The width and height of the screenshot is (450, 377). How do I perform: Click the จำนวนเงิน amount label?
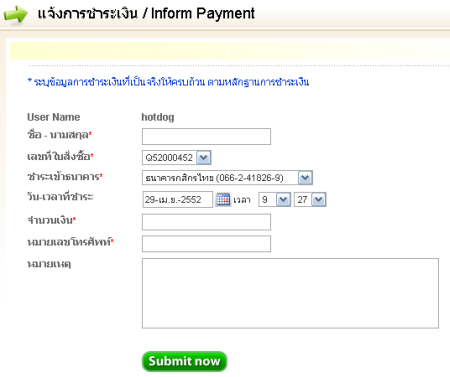click(52, 220)
